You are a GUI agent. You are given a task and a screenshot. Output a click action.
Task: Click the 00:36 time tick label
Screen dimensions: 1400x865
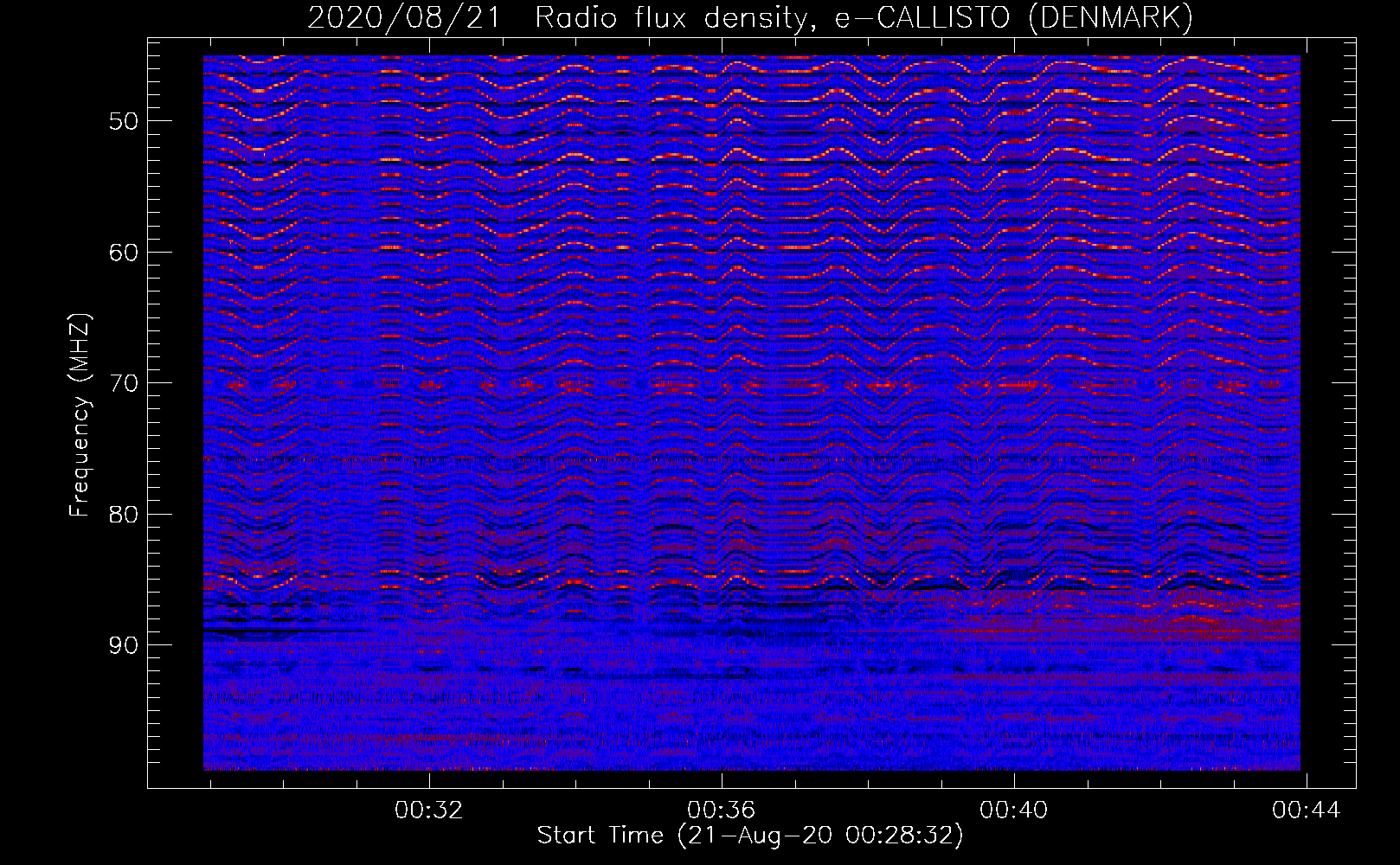(x=721, y=811)
